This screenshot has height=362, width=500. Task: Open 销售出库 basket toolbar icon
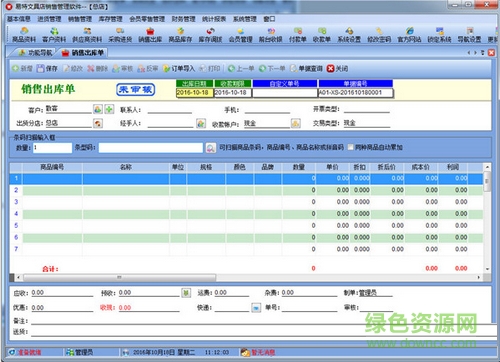click(150, 35)
